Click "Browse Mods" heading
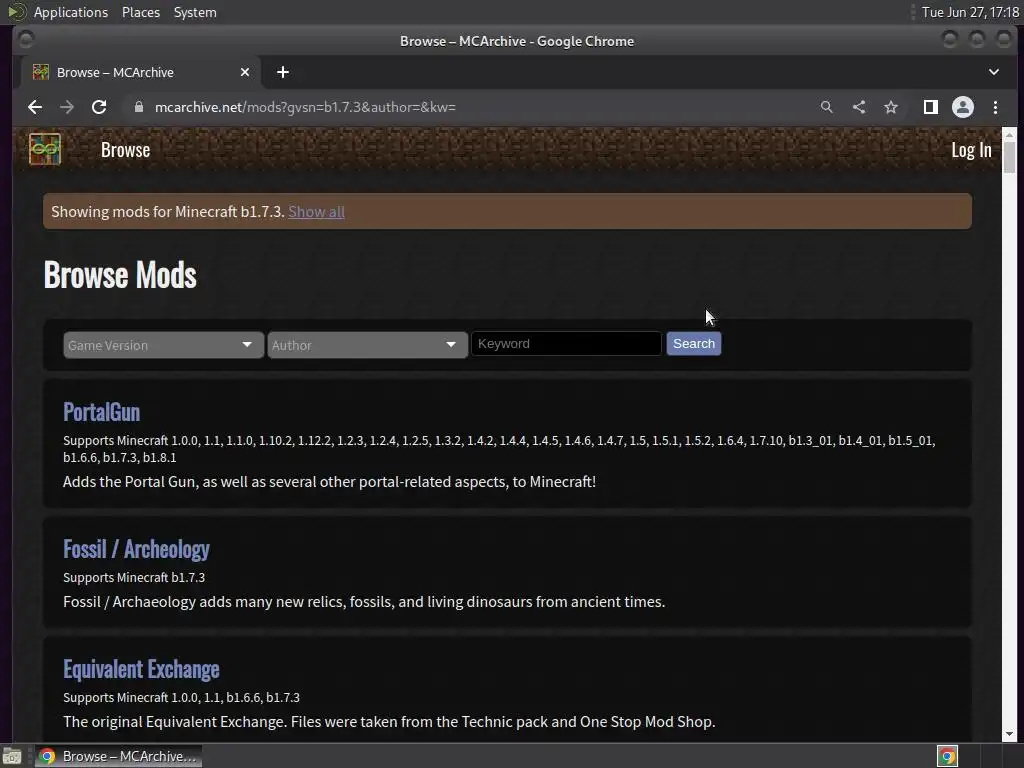The image size is (1024, 768). coord(120,274)
